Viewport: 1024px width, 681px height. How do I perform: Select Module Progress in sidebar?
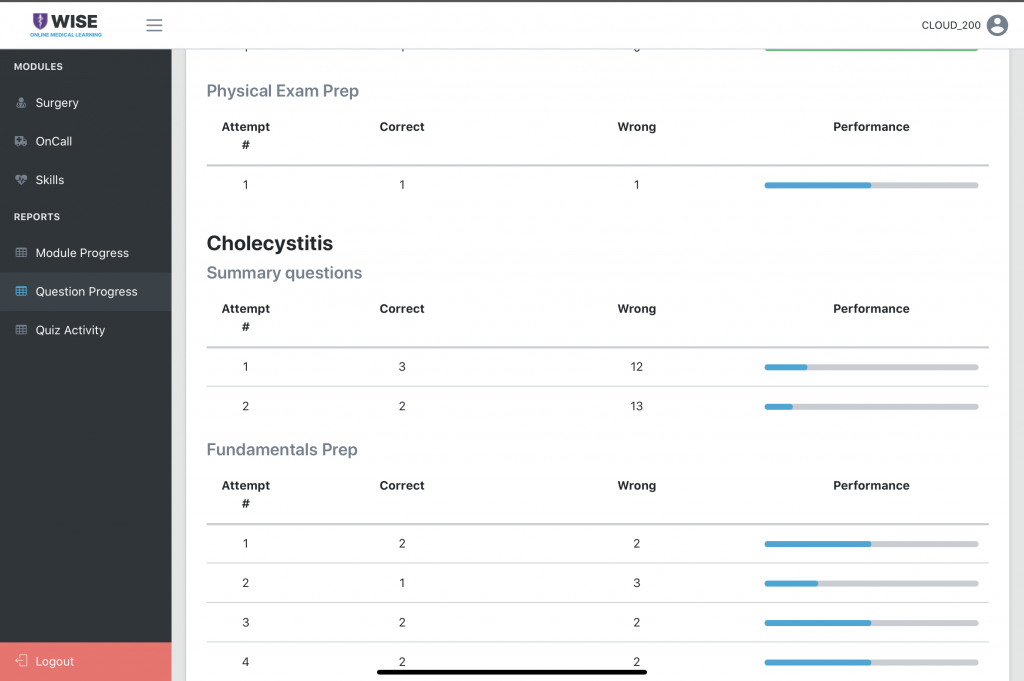coord(82,253)
